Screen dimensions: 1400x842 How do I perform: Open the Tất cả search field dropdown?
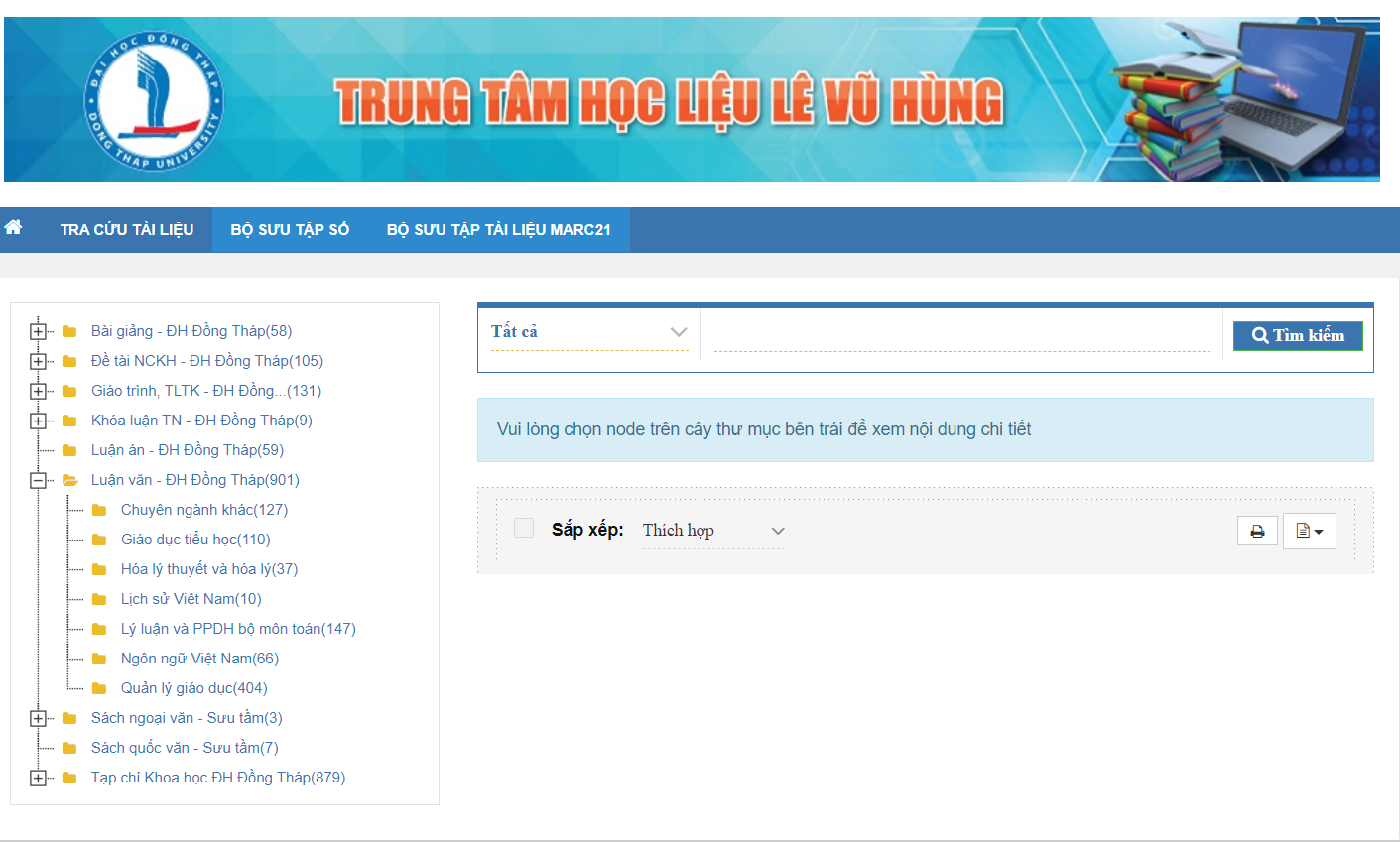pyautogui.click(x=588, y=332)
